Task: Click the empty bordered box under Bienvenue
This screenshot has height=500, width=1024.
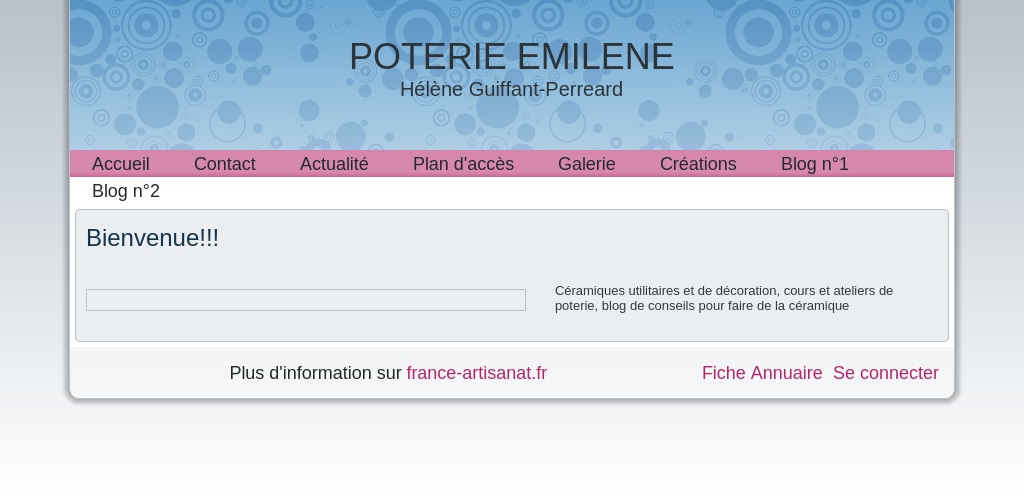Action: 306,300
